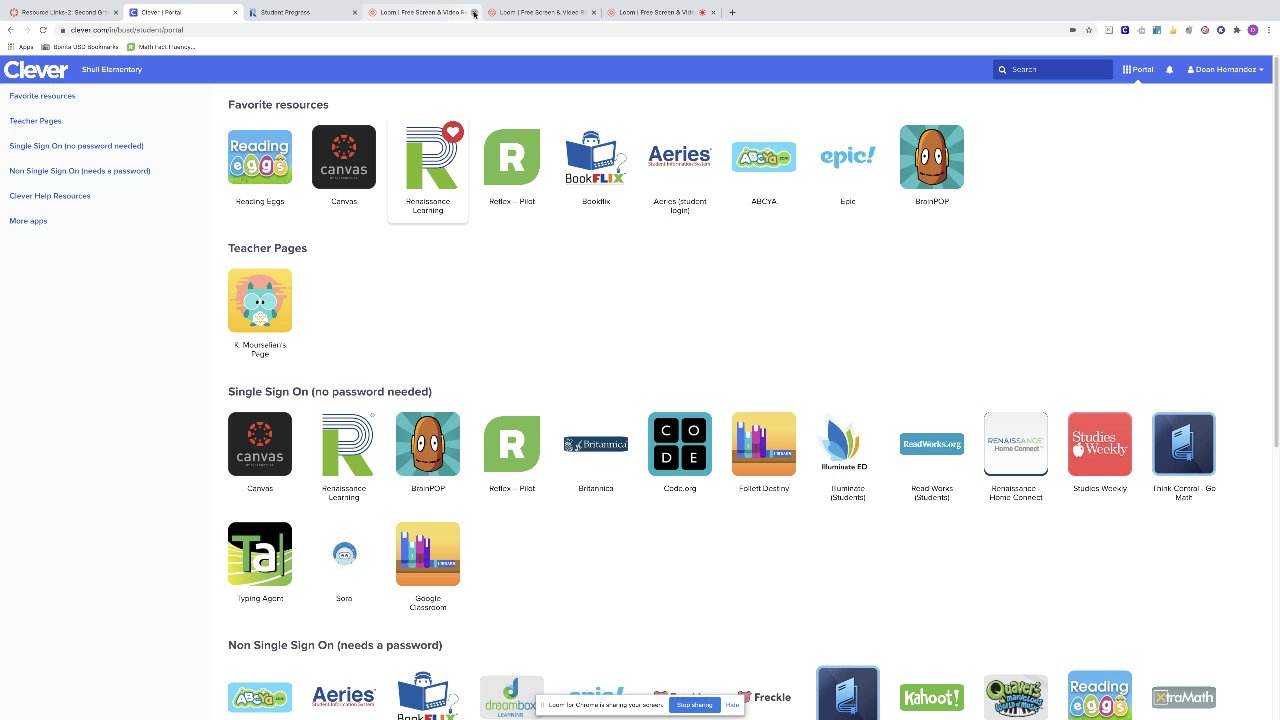Open Aeries student login favorite
This screenshot has height=720, width=1280.
[680, 157]
